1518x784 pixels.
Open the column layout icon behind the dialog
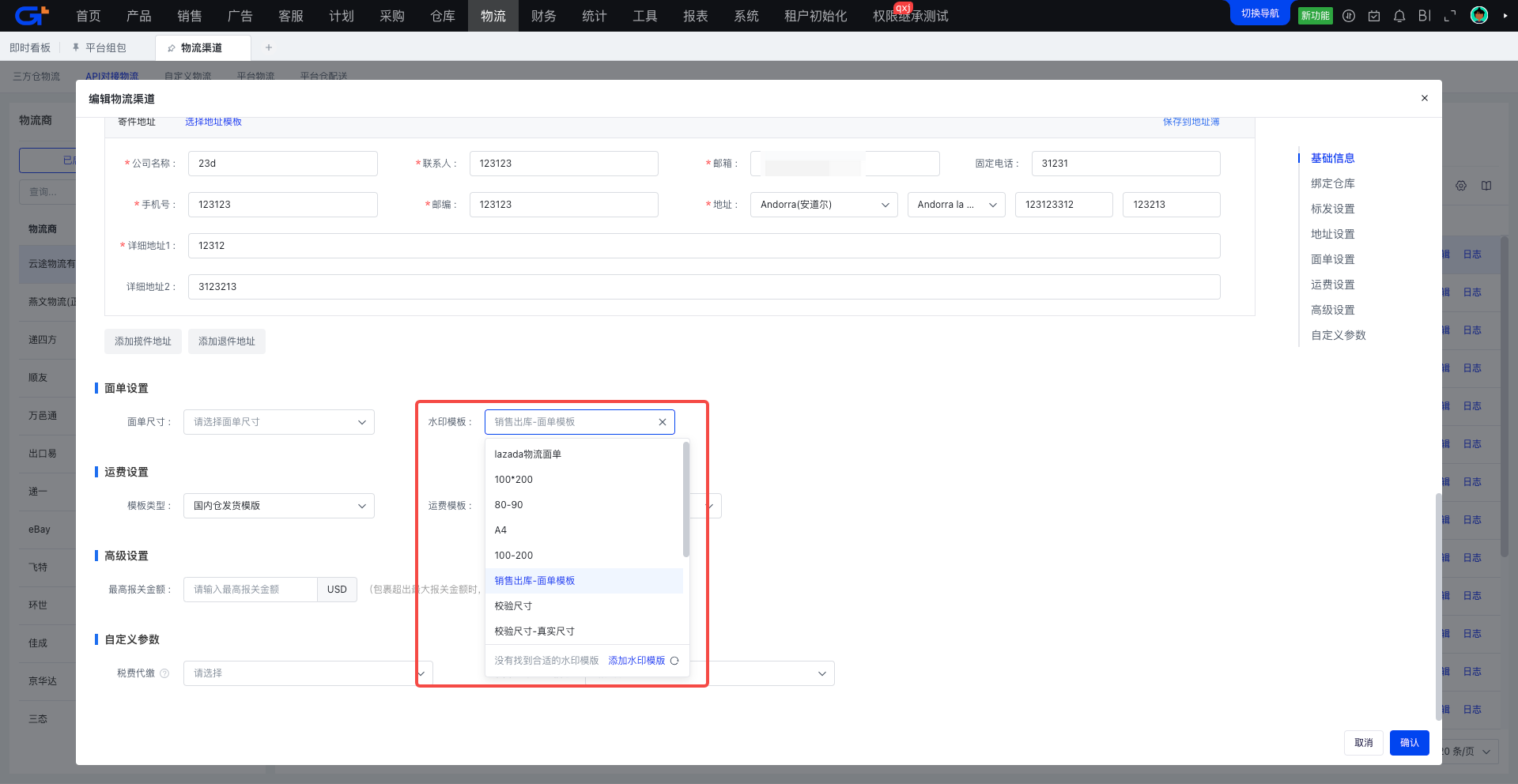[x=1486, y=186]
